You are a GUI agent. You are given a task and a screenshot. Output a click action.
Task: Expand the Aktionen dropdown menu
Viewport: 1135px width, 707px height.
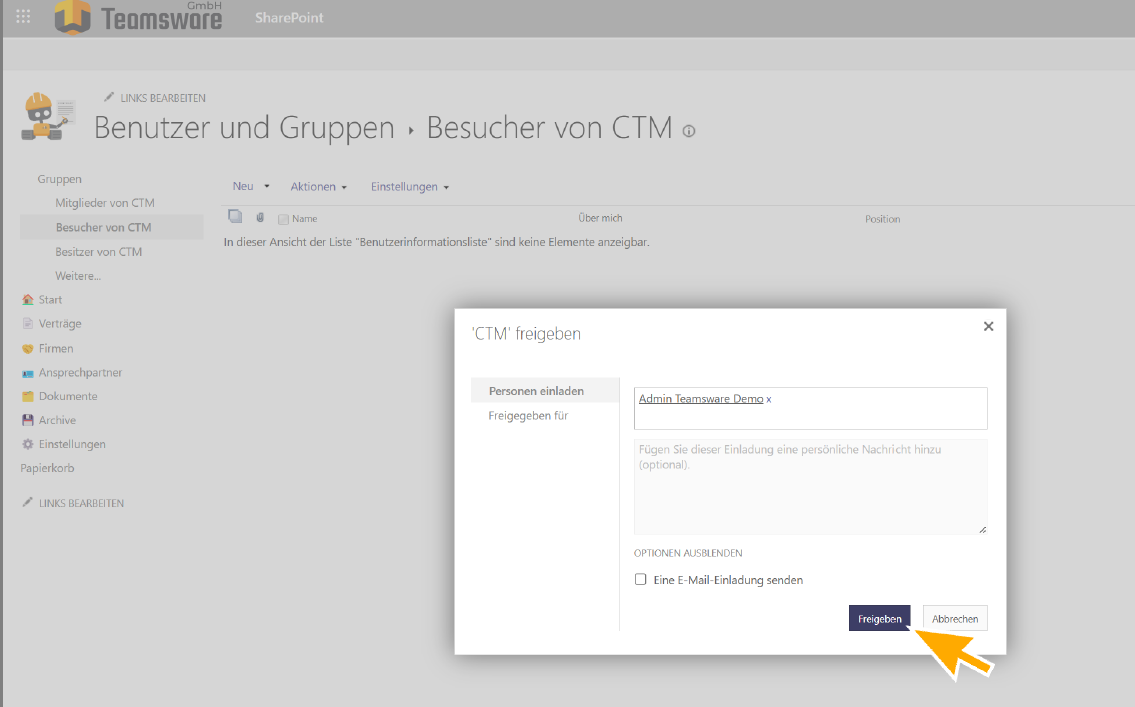click(318, 187)
